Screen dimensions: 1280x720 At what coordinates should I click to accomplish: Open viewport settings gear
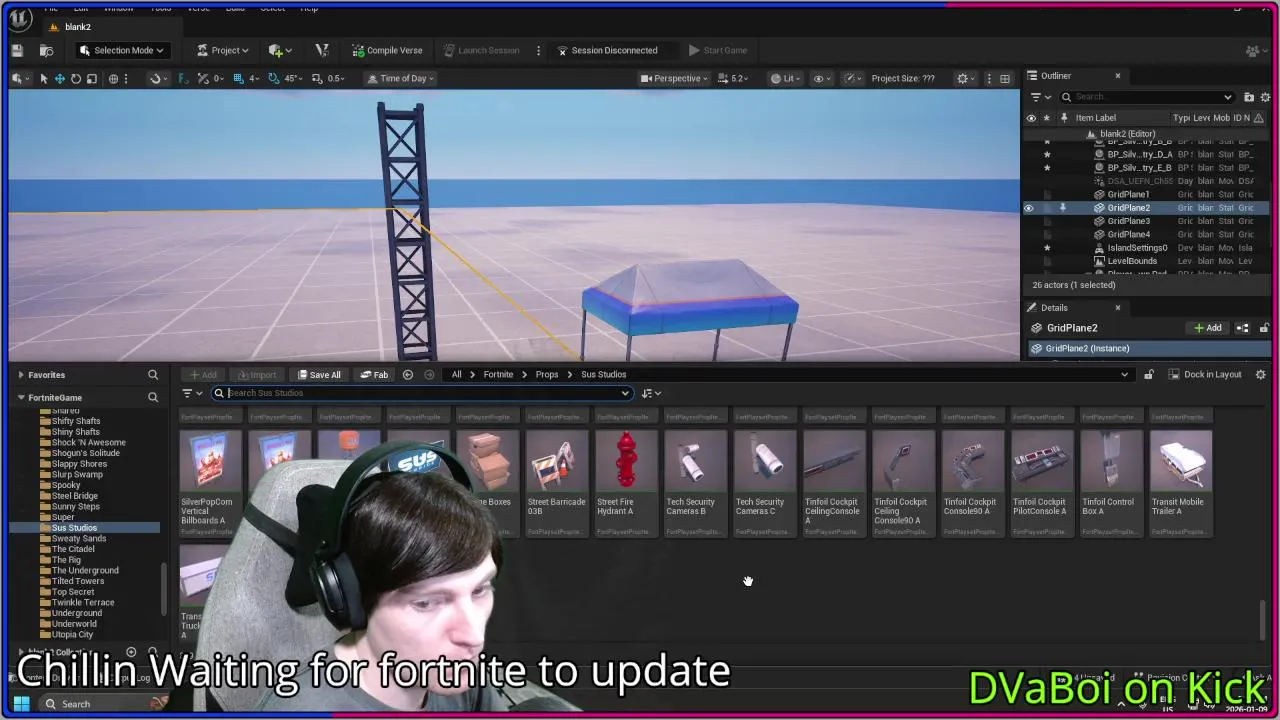[x=964, y=78]
